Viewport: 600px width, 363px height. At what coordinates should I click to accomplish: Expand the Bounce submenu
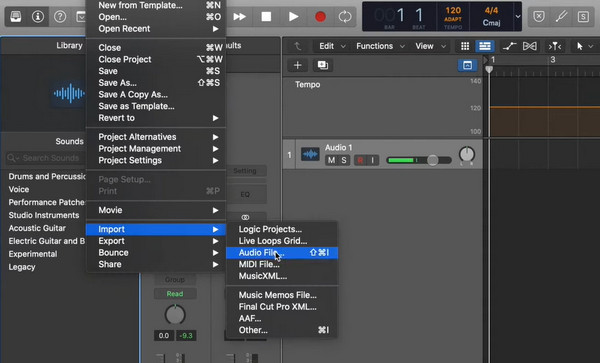pos(156,253)
